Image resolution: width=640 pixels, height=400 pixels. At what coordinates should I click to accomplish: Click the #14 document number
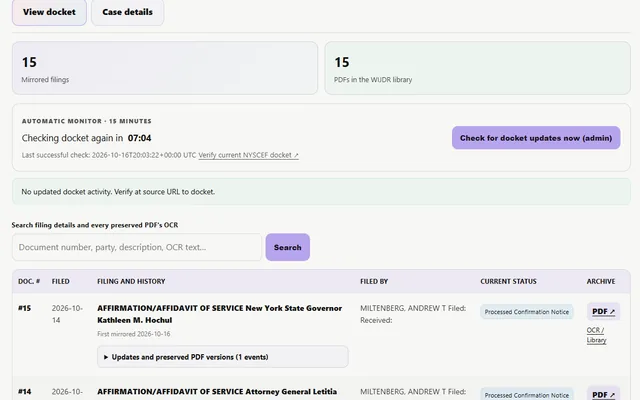coord(24,391)
